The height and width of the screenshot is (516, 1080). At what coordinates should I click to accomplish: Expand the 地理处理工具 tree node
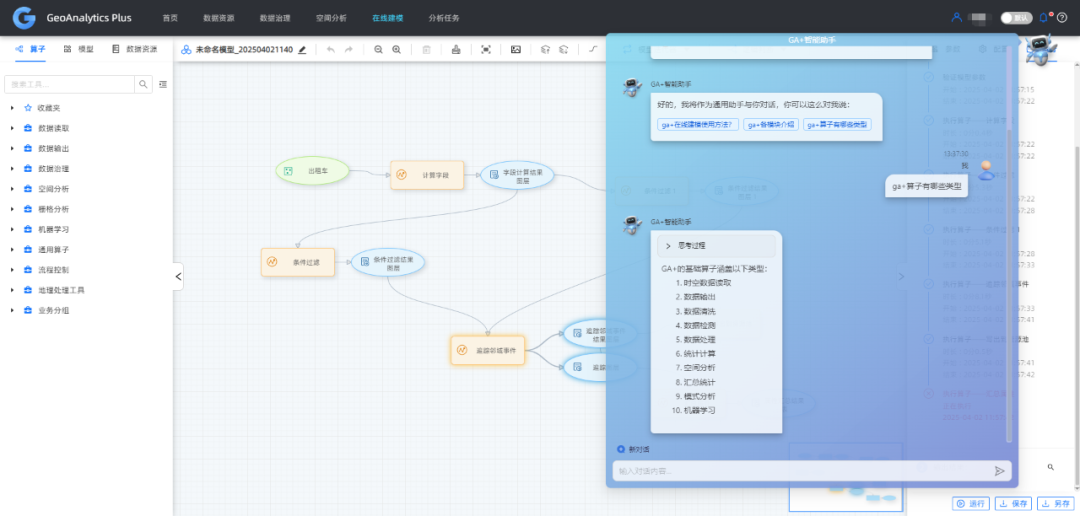click(x=12, y=290)
